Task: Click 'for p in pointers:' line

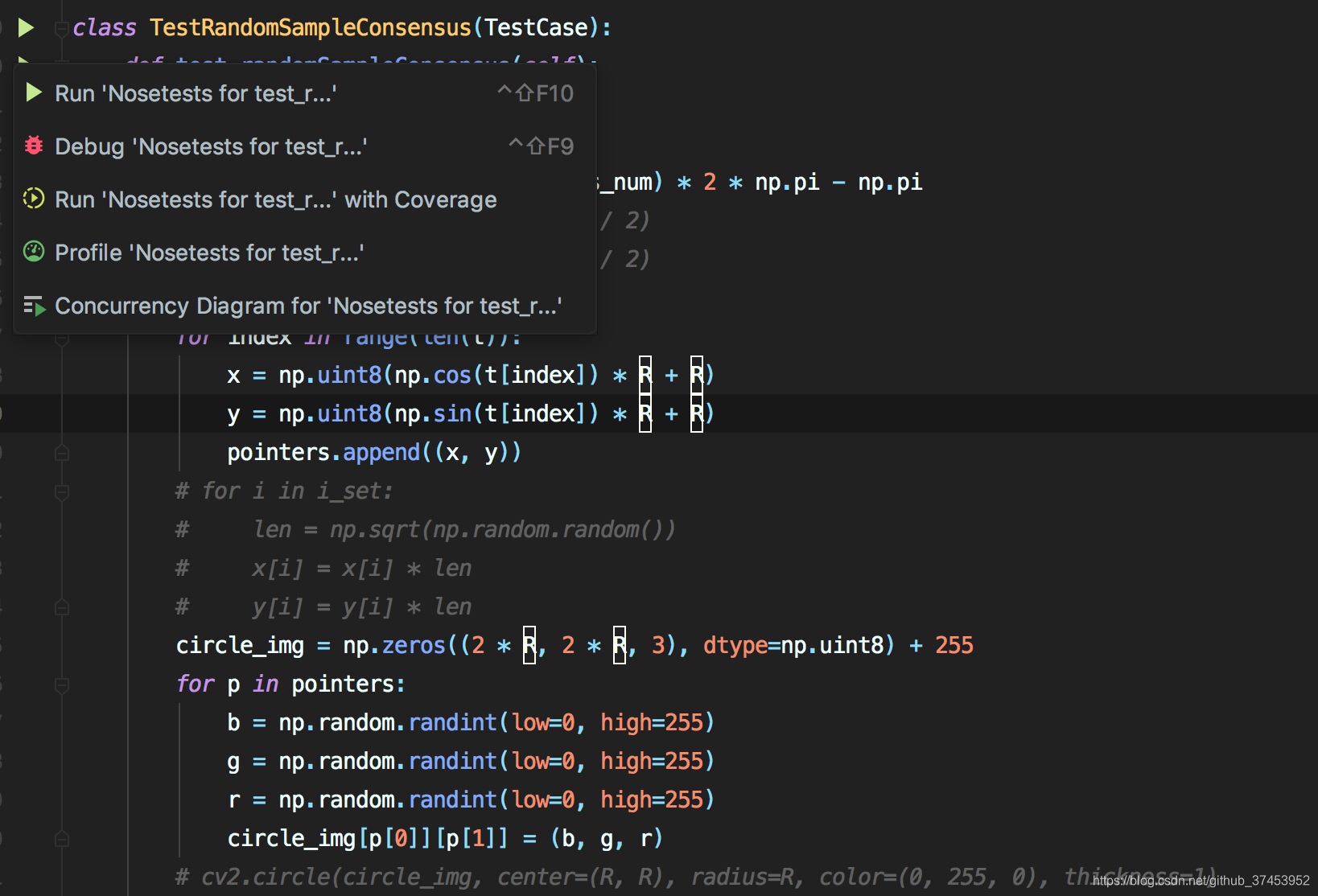Action: 290,684
